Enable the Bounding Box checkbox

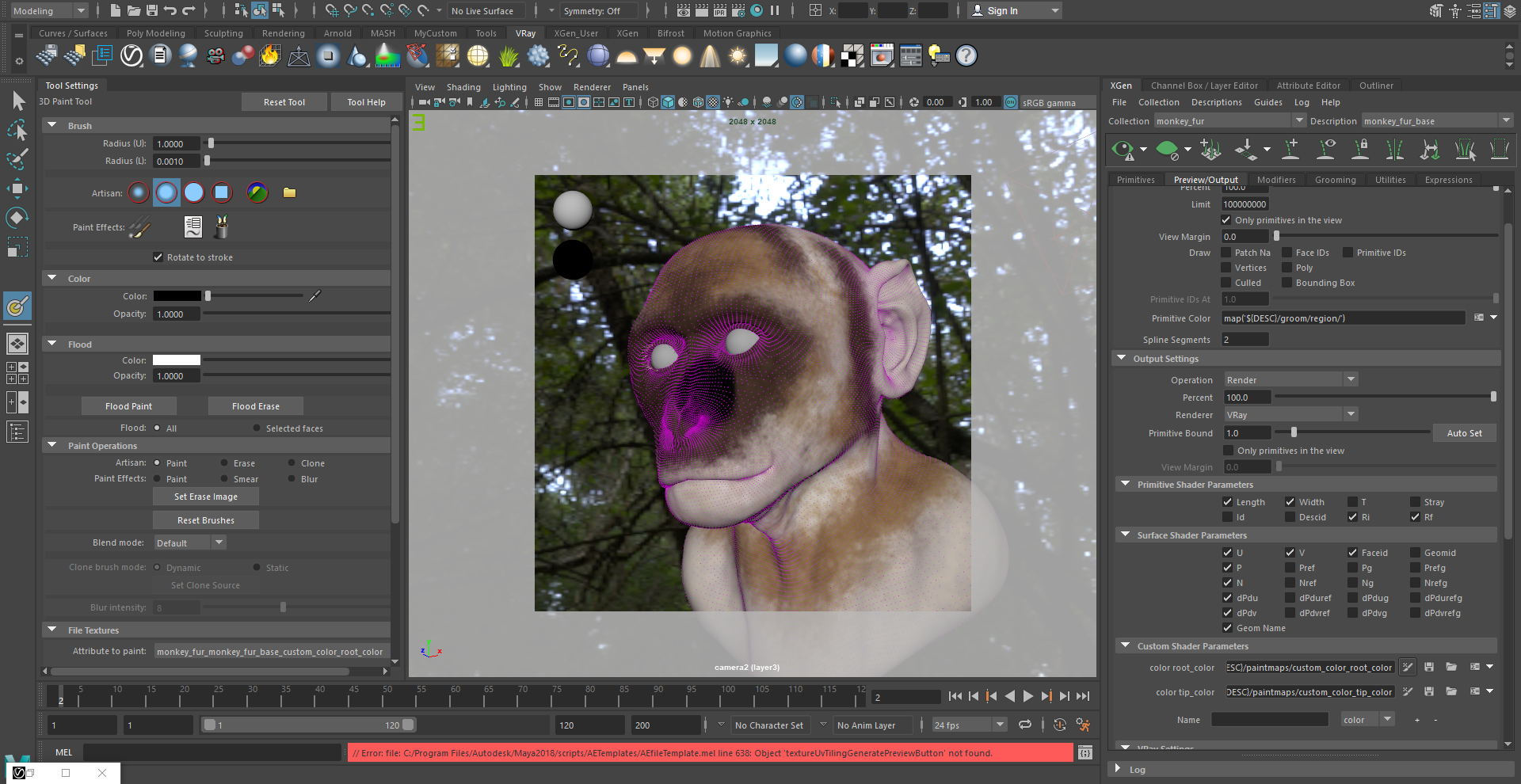point(1287,283)
